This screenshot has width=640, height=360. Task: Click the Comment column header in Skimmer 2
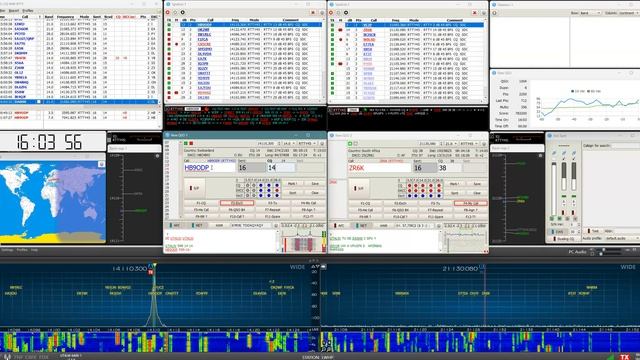[454, 20]
